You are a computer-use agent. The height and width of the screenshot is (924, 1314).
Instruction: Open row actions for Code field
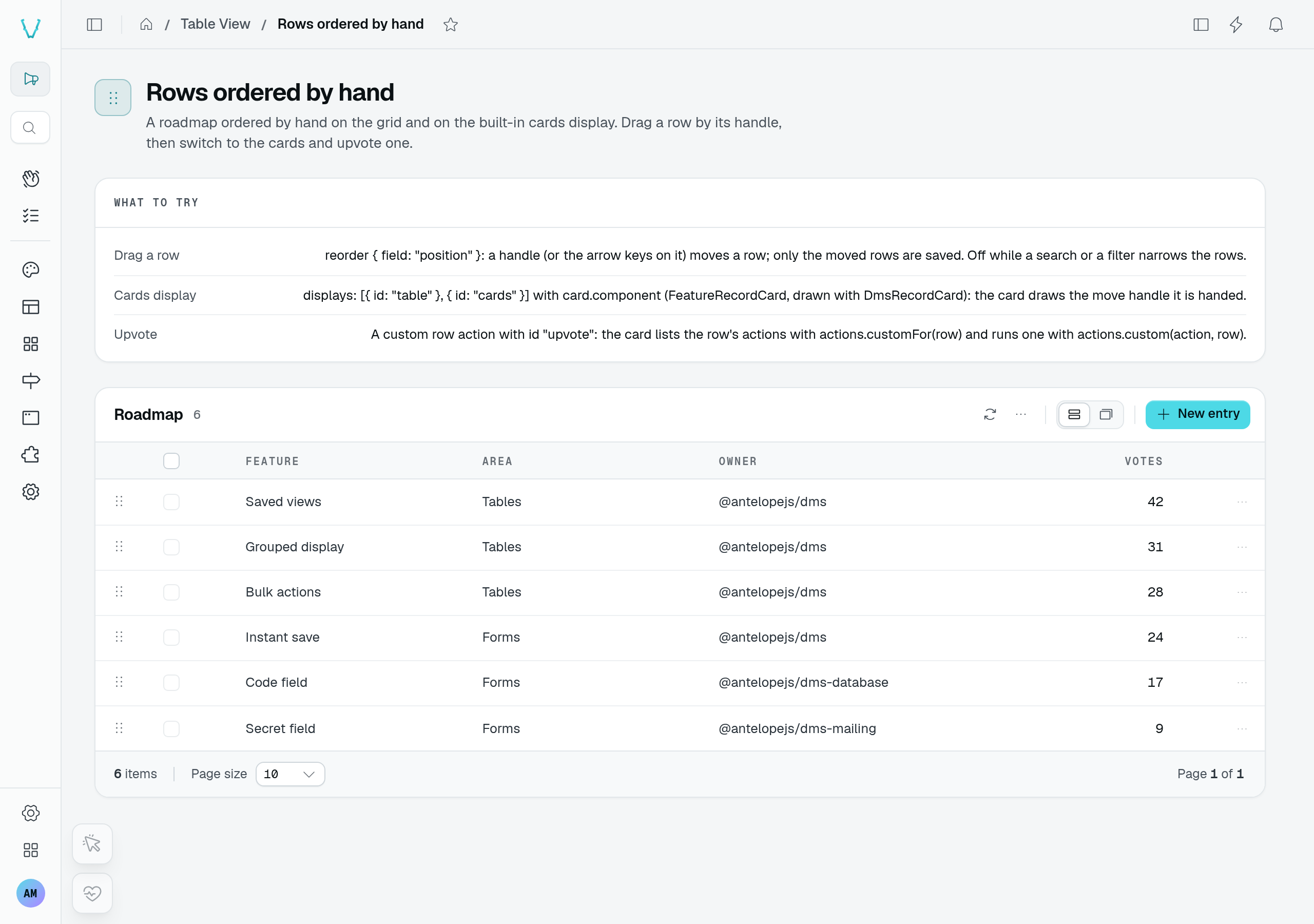pos(1242,682)
